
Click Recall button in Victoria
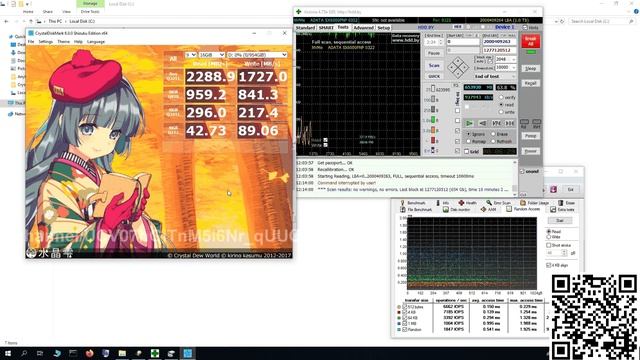[x=531, y=83]
